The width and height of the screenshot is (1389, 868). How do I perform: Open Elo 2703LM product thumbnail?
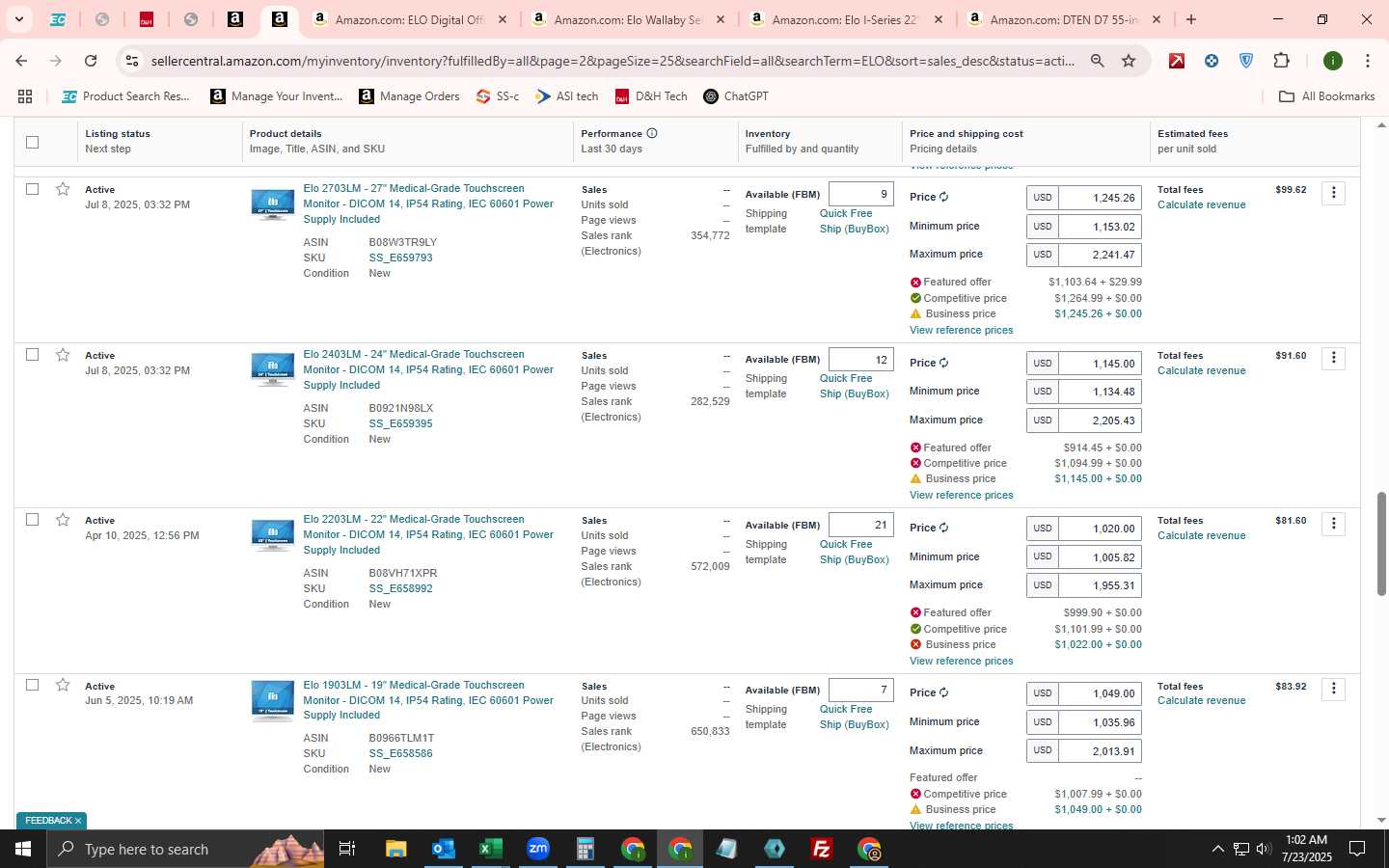(273, 204)
